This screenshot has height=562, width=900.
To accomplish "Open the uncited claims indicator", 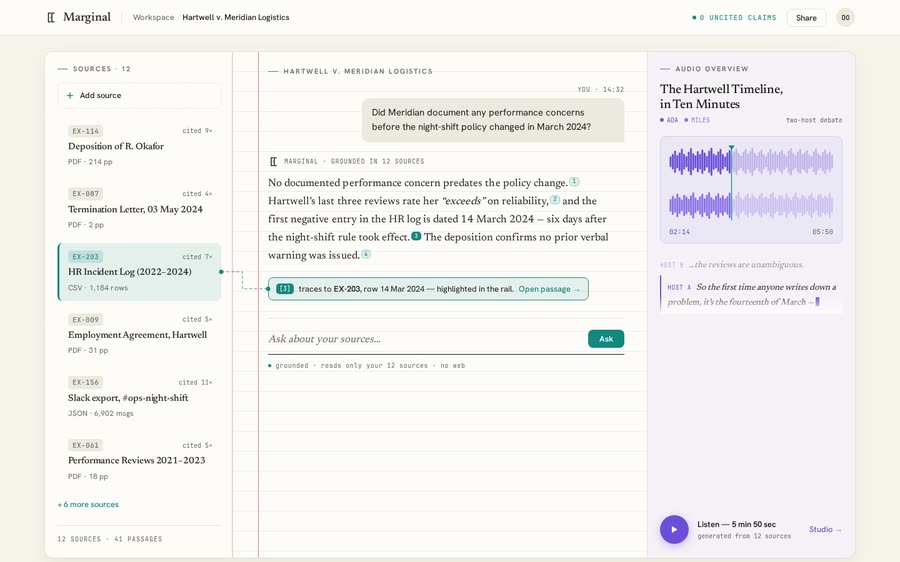I will [x=734, y=18].
